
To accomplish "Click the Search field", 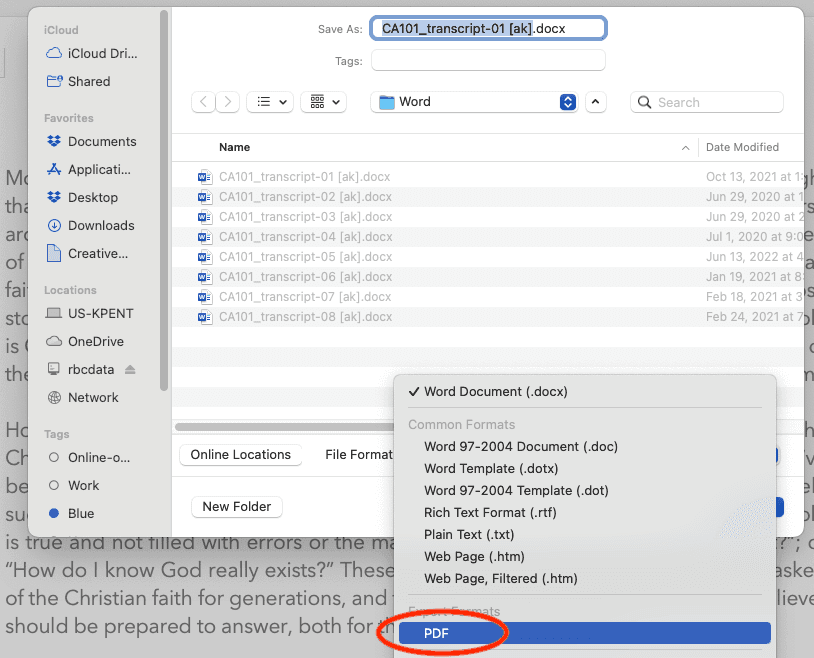I will coord(707,102).
